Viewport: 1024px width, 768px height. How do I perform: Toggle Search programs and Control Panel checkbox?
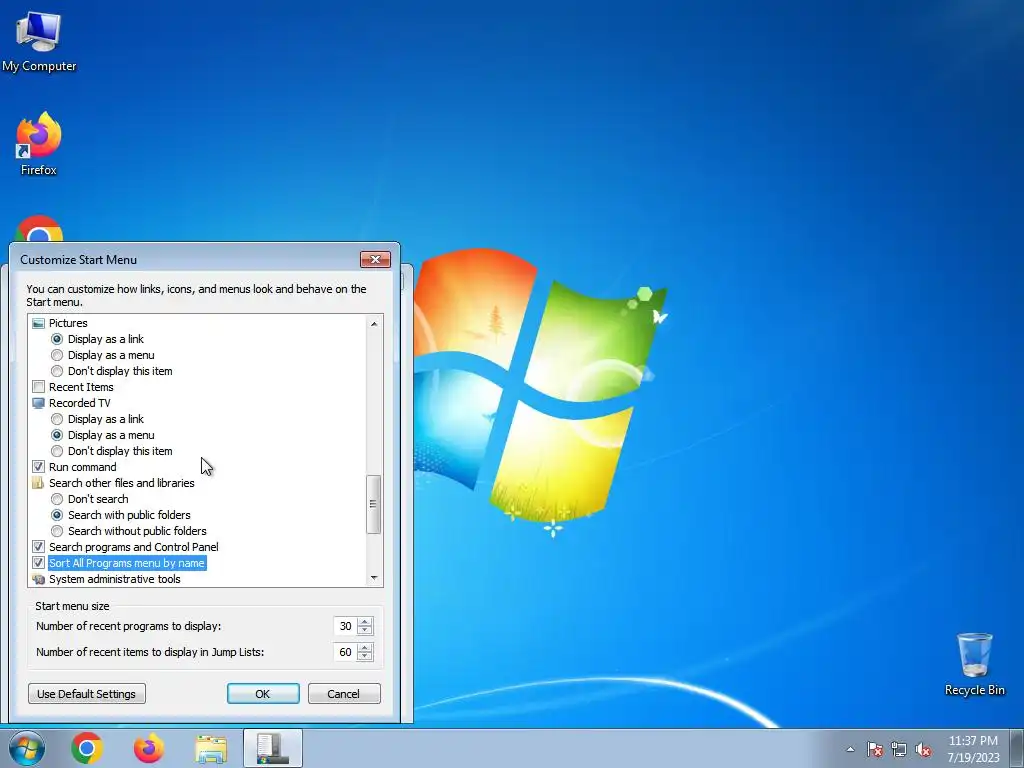pyautogui.click(x=39, y=547)
